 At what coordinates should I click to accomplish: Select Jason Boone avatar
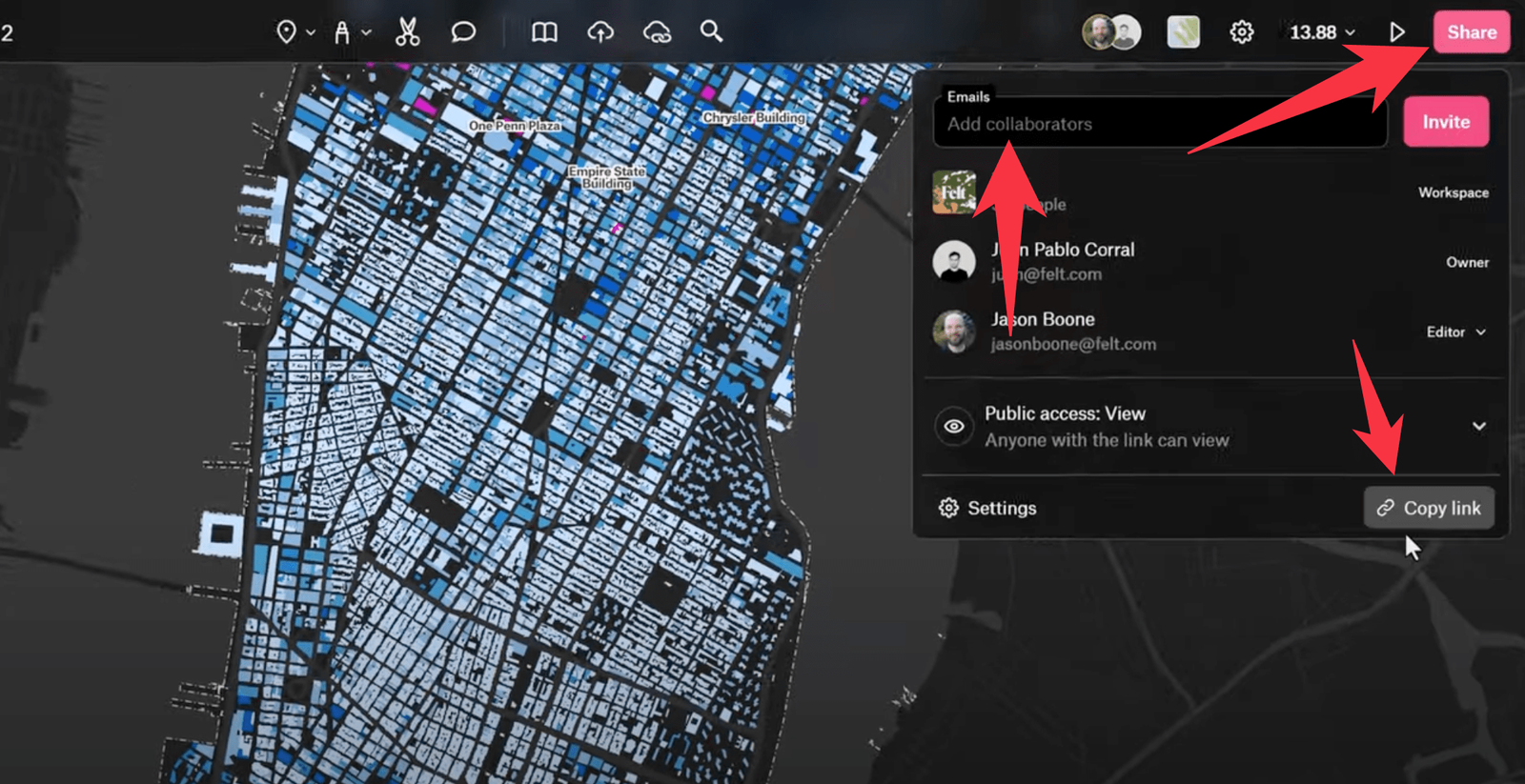coord(954,332)
